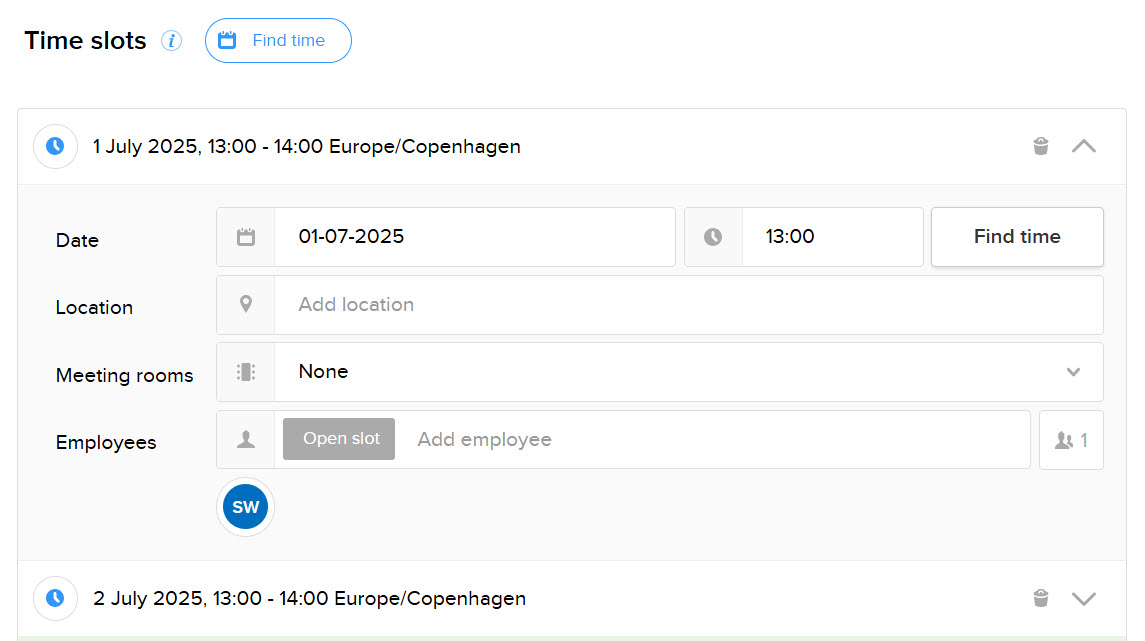Click the calendar icon in Date field
This screenshot has width=1145, height=641.
(x=246, y=237)
